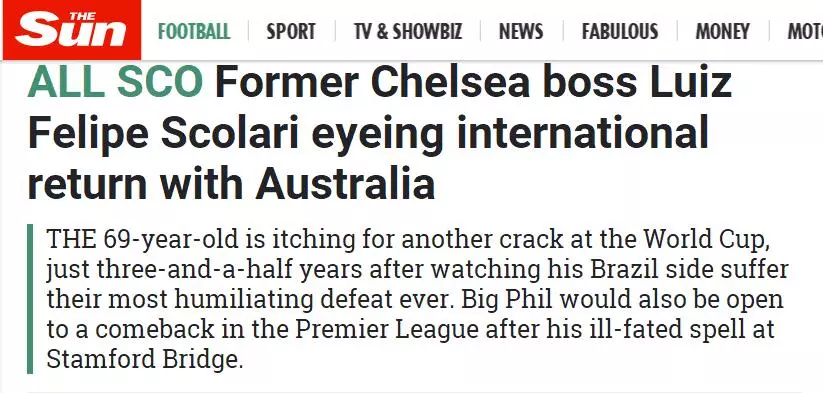Image resolution: width=823 pixels, height=393 pixels.
Task: Open TV & Showbiz section
Action: point(408,31)
